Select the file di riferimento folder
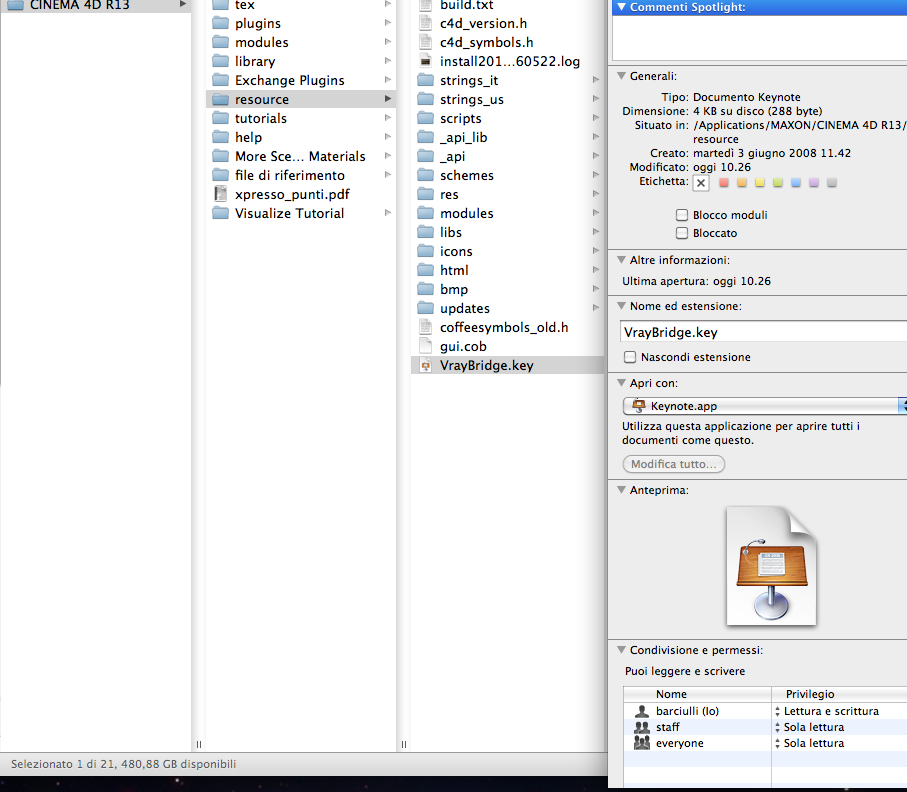The width and height of the screenshot is (907, 792). (301, 175)
